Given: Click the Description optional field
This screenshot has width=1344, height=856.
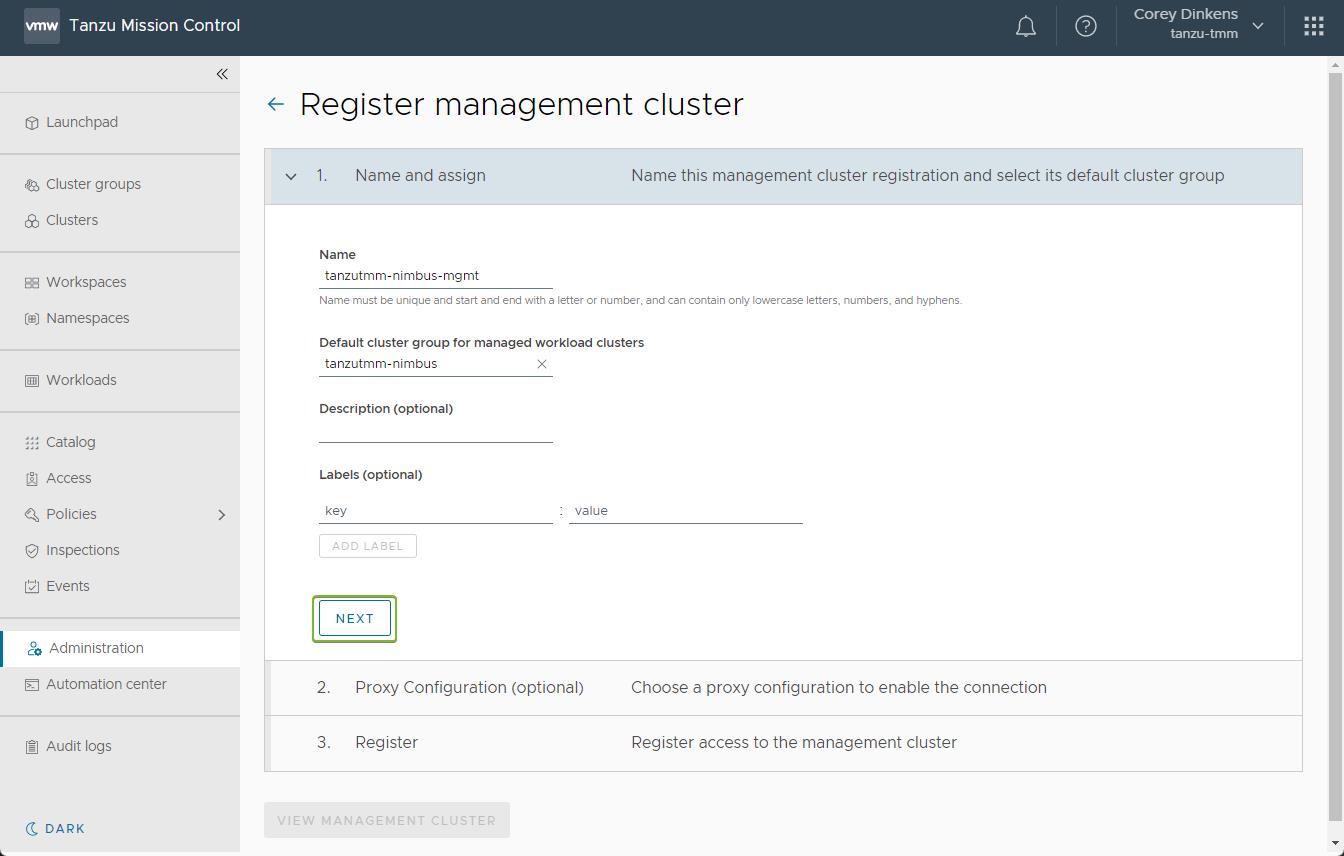Looking at the screenshot, I should tap(436, 430).
